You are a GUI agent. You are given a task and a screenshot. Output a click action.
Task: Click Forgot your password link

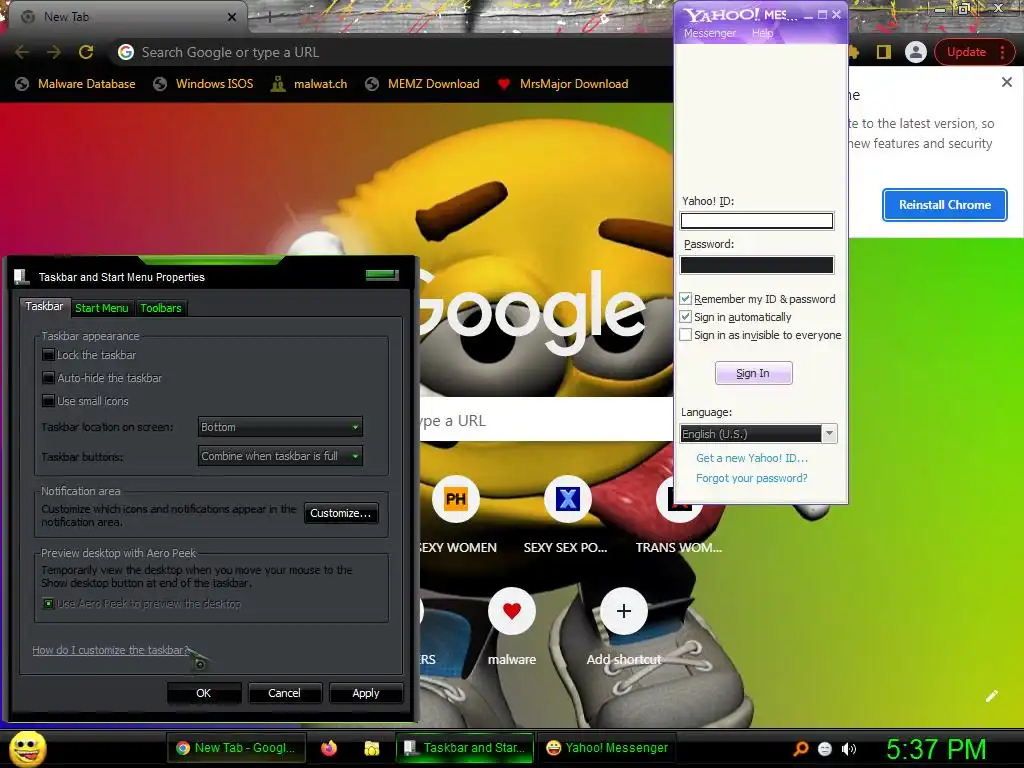752,478
